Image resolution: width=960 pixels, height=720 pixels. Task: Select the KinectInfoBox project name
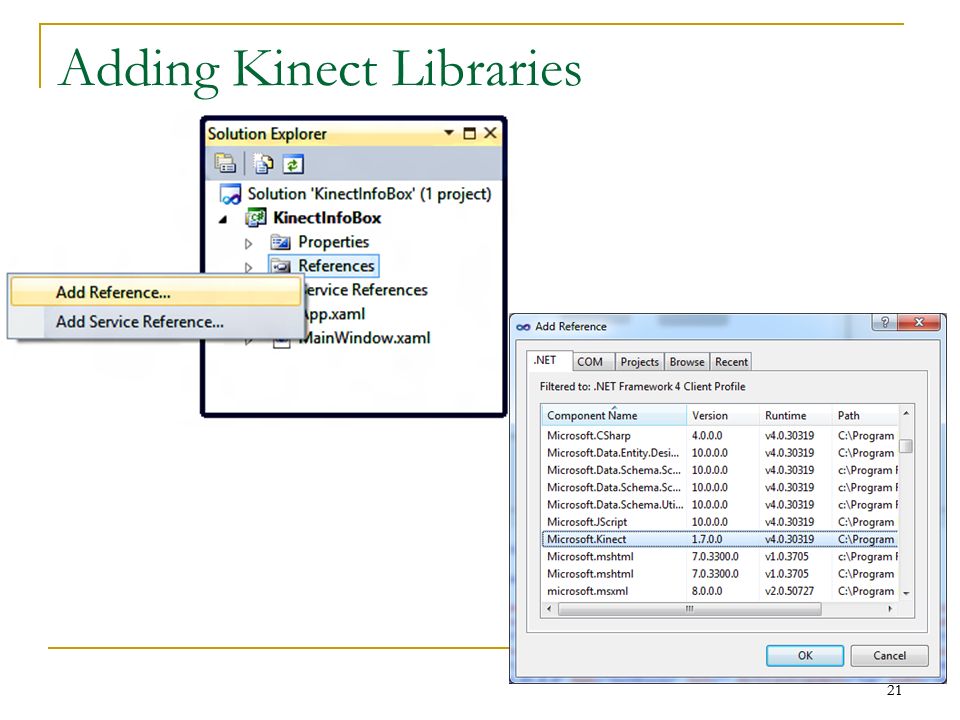click(327, 217)
